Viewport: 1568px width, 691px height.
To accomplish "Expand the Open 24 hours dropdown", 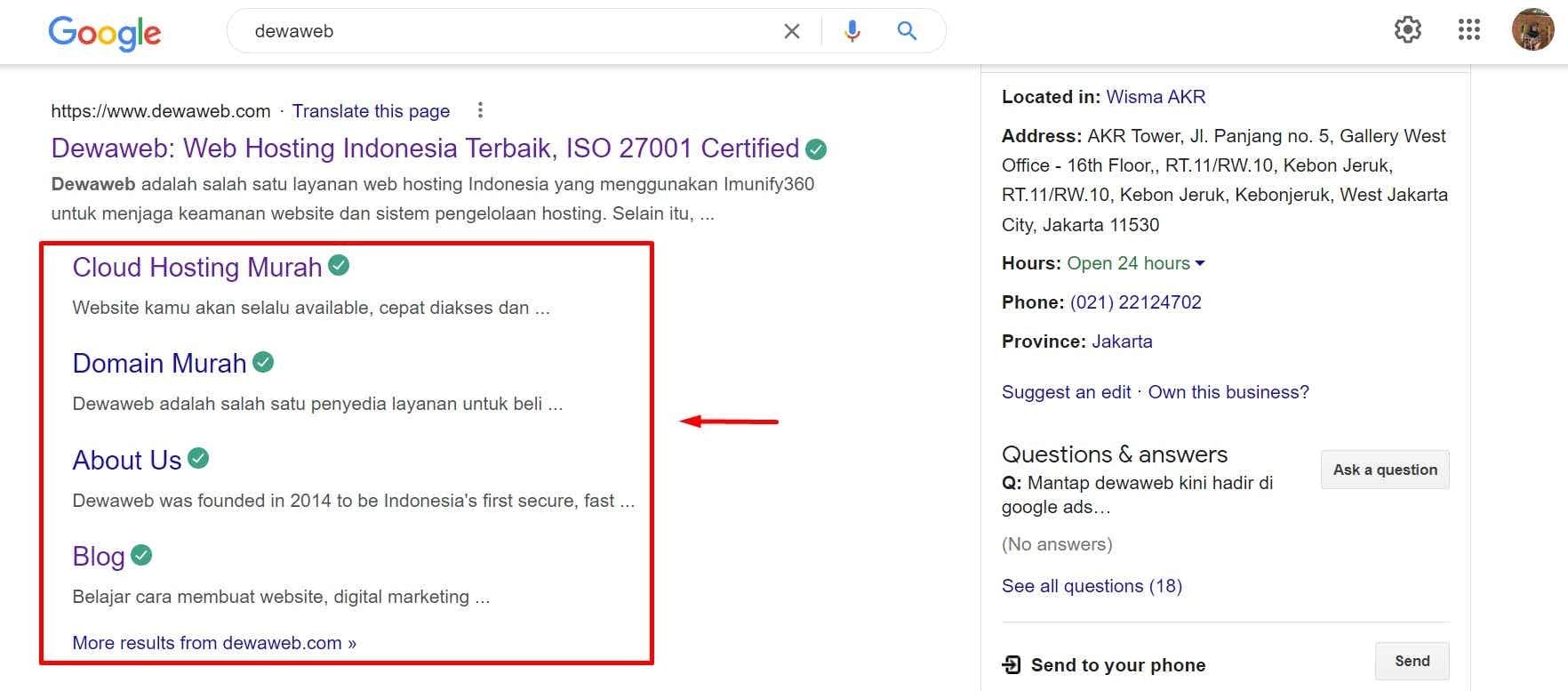I will tap(1200, 263).
